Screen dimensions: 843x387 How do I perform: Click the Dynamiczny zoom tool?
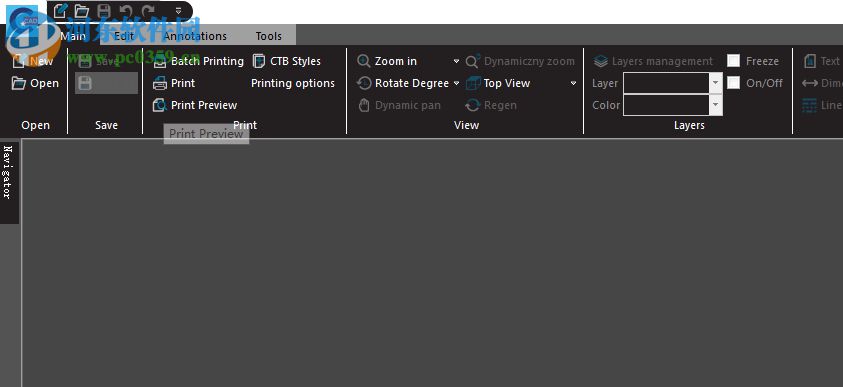click(x=520, y=61)
